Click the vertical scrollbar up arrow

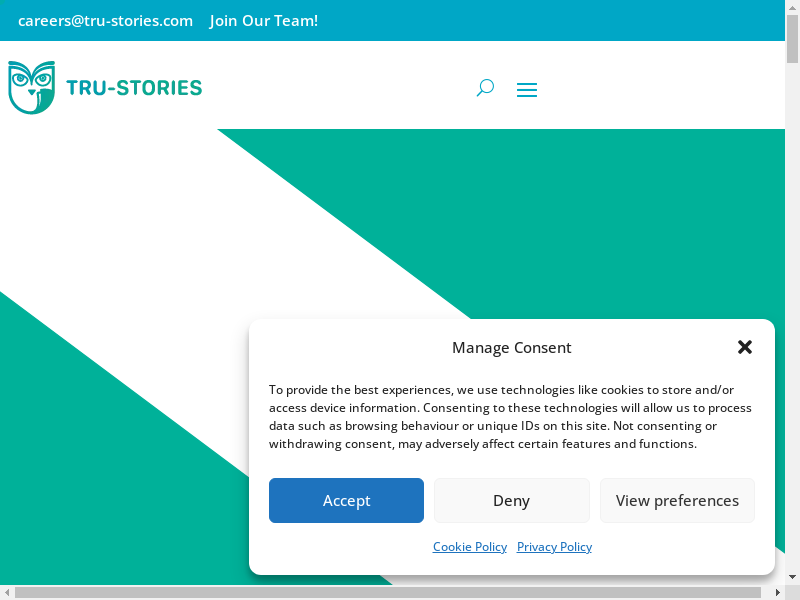tap(792, 7)
